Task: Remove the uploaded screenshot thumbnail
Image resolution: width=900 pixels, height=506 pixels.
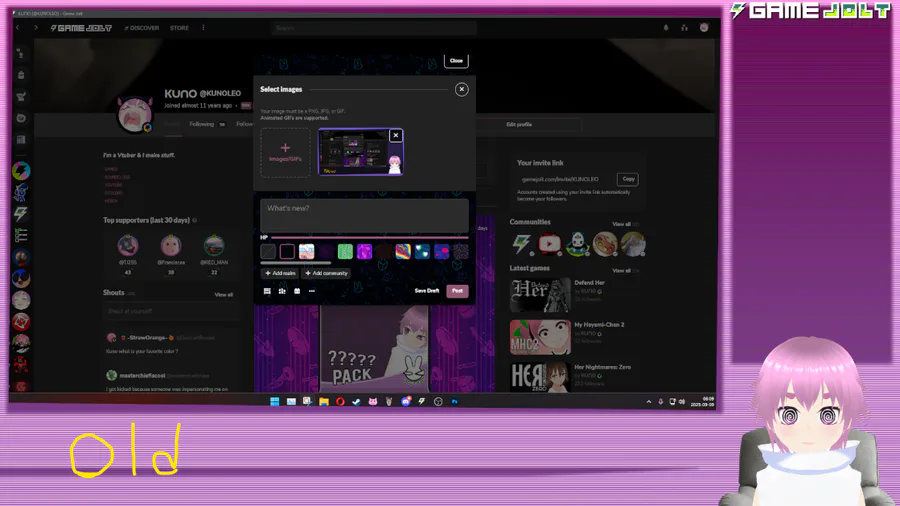Action: click(395, 135)
